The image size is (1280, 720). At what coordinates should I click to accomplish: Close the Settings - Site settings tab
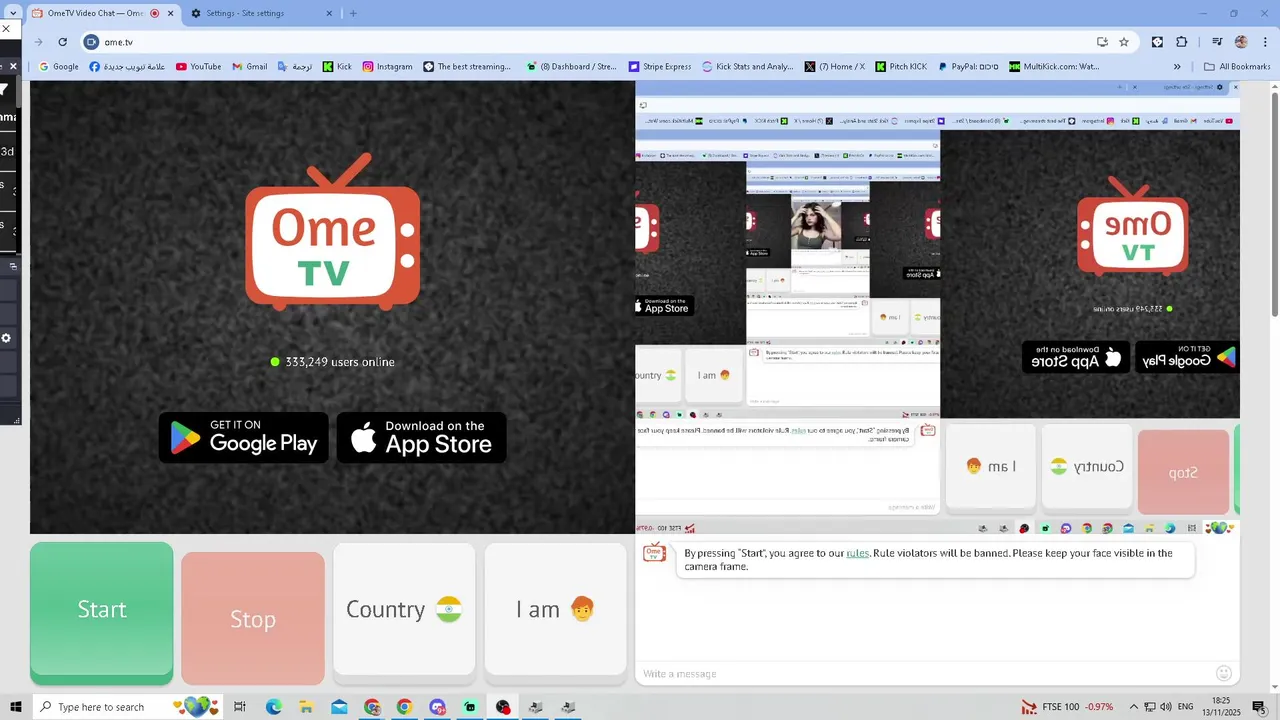pyautogui.click(x=330, y=13)
